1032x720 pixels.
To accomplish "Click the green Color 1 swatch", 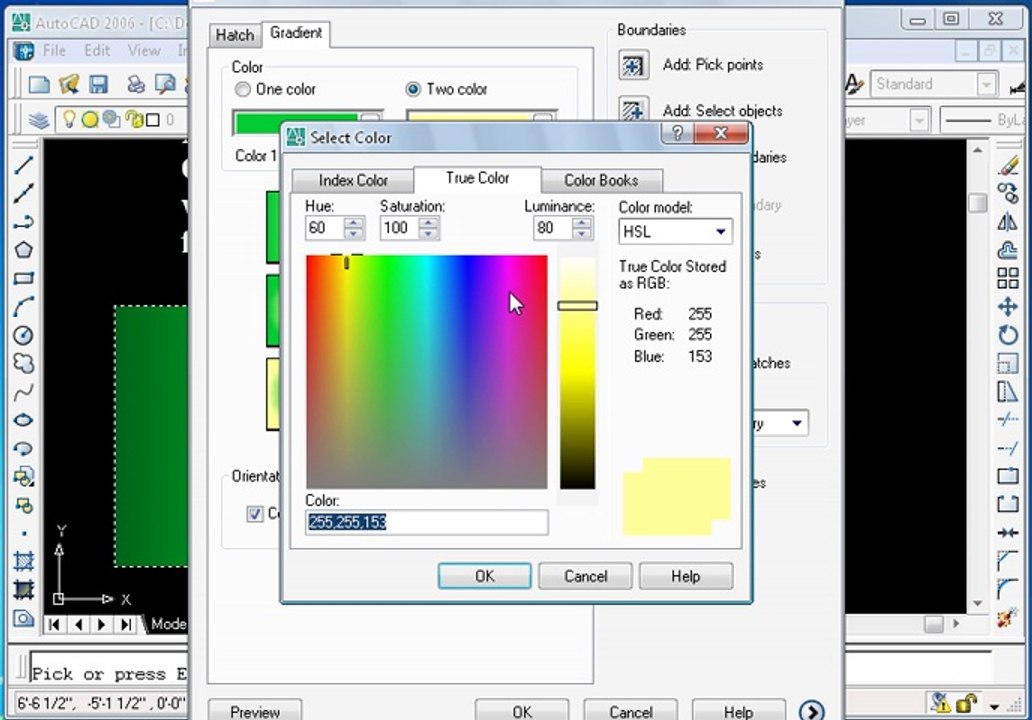I will point(299,122).
